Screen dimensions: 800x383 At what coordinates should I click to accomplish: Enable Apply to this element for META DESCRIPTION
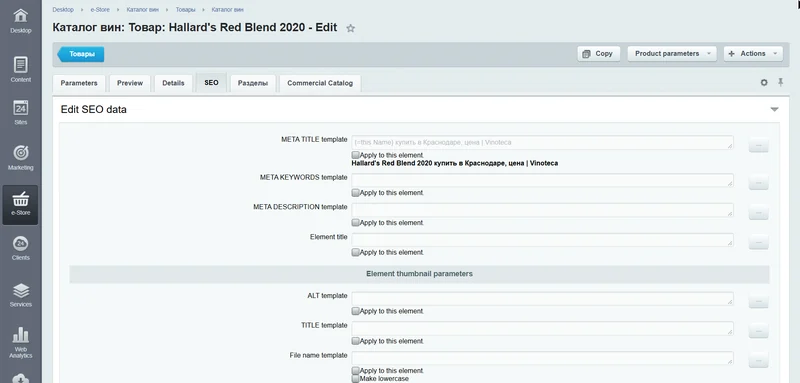click(356, 222)
